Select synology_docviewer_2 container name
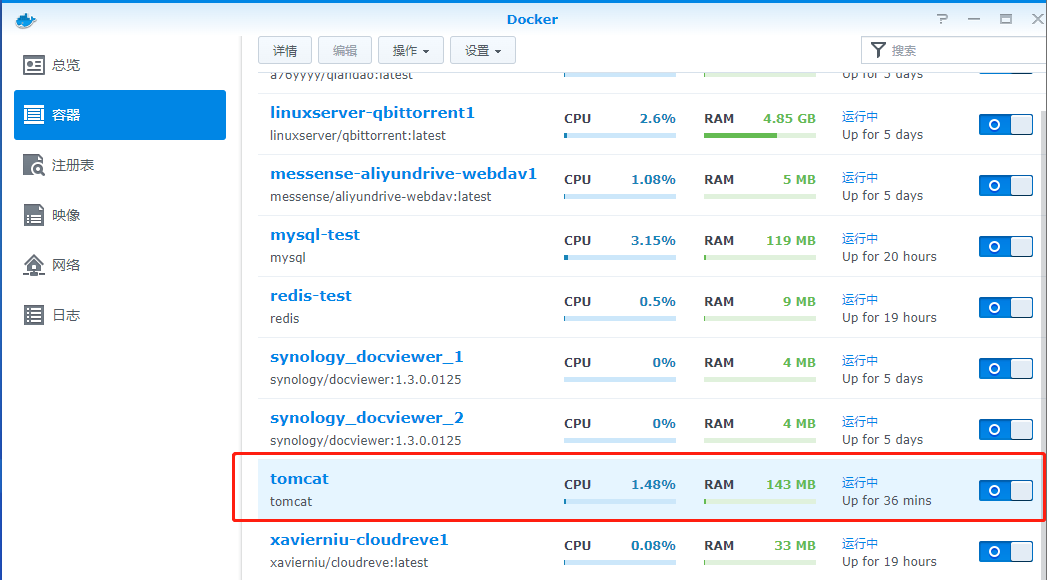This screenshot has width=1047, height=580. coord(367,418)
